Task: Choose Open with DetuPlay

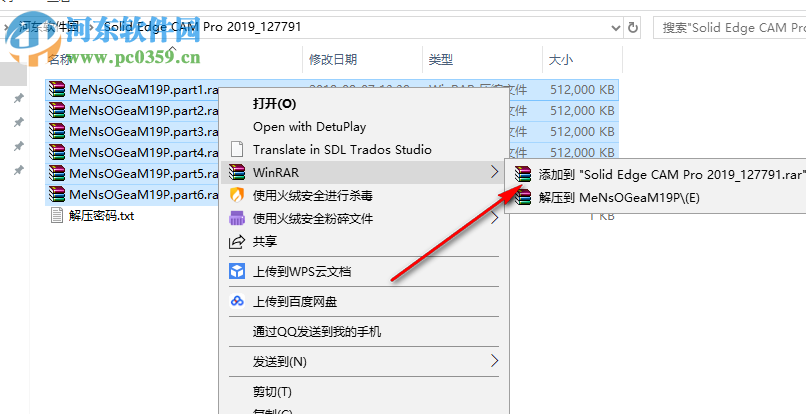Action: click(x=309, y=127)
